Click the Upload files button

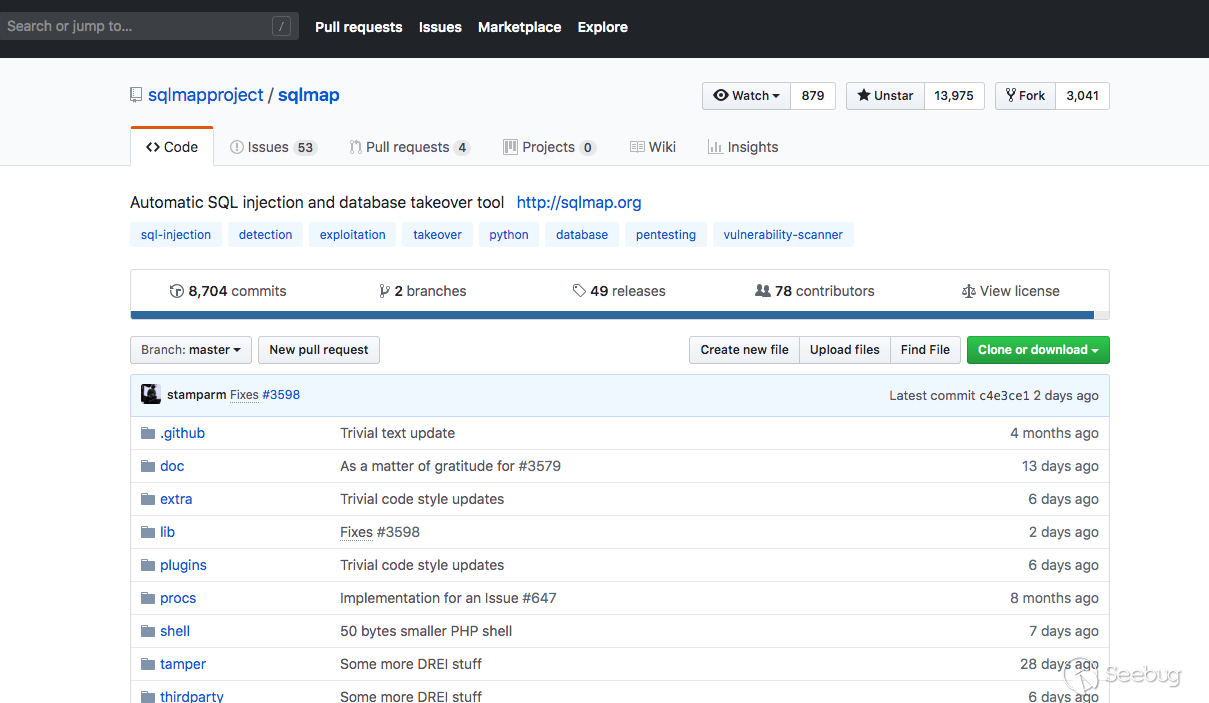(845, 350)
